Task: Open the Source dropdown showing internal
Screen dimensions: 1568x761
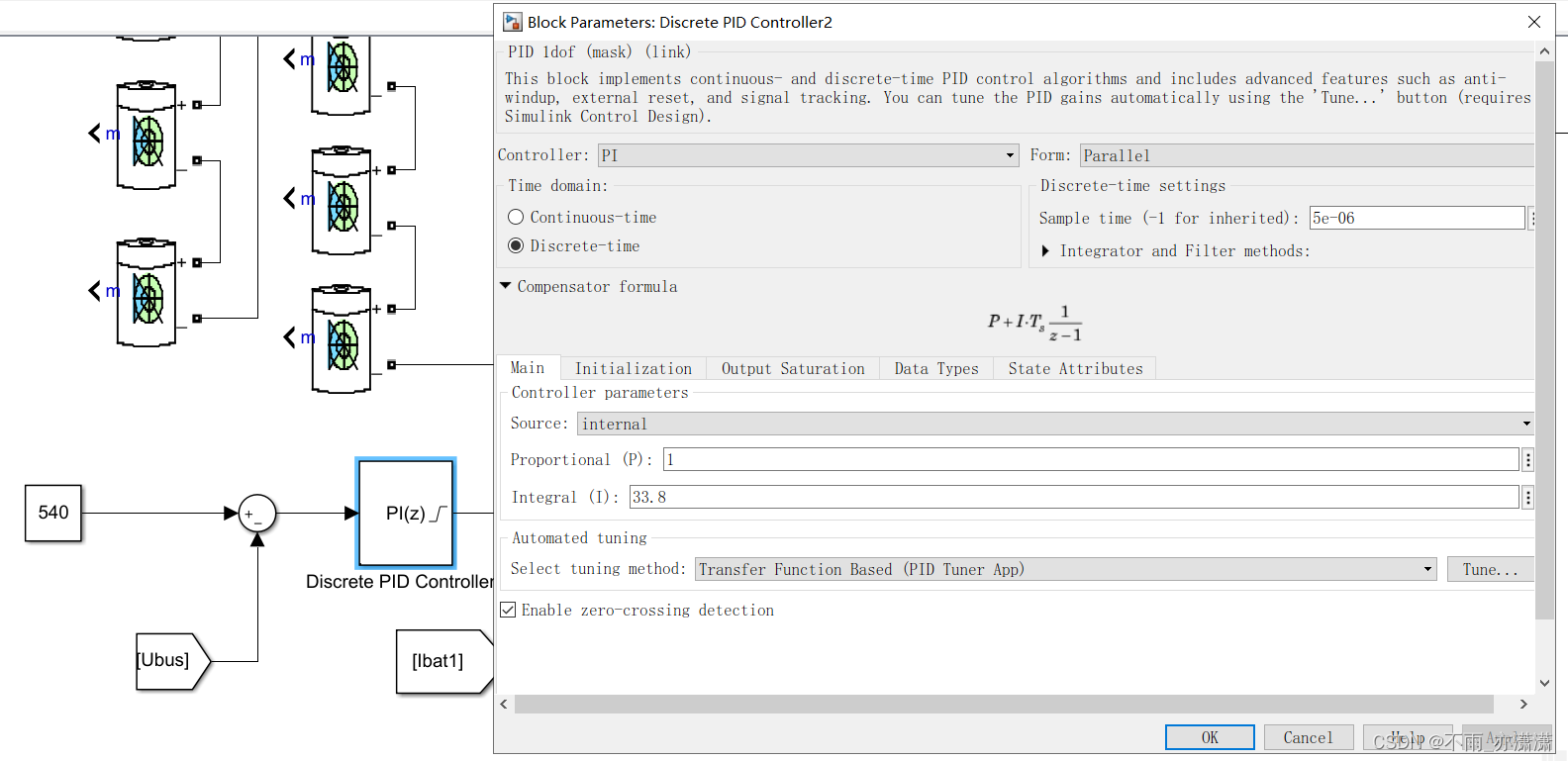Action: pos(1055,424)
